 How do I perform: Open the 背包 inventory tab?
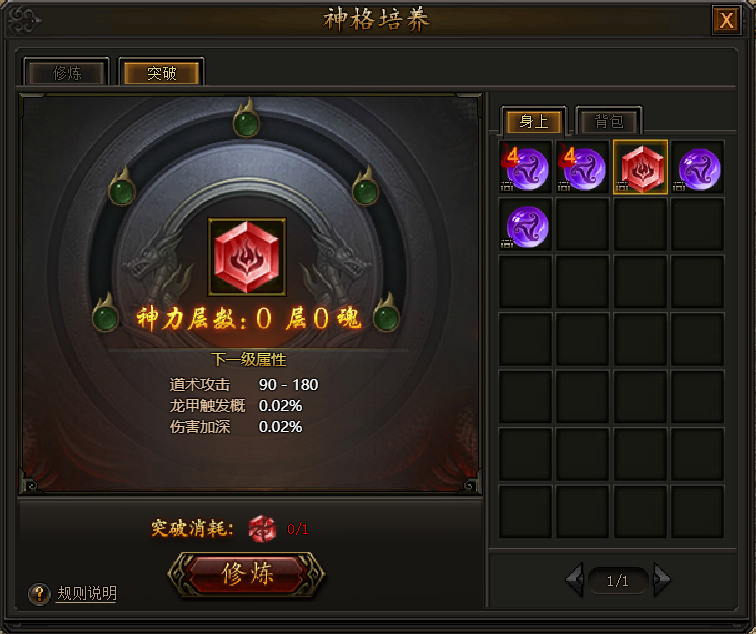609,121
